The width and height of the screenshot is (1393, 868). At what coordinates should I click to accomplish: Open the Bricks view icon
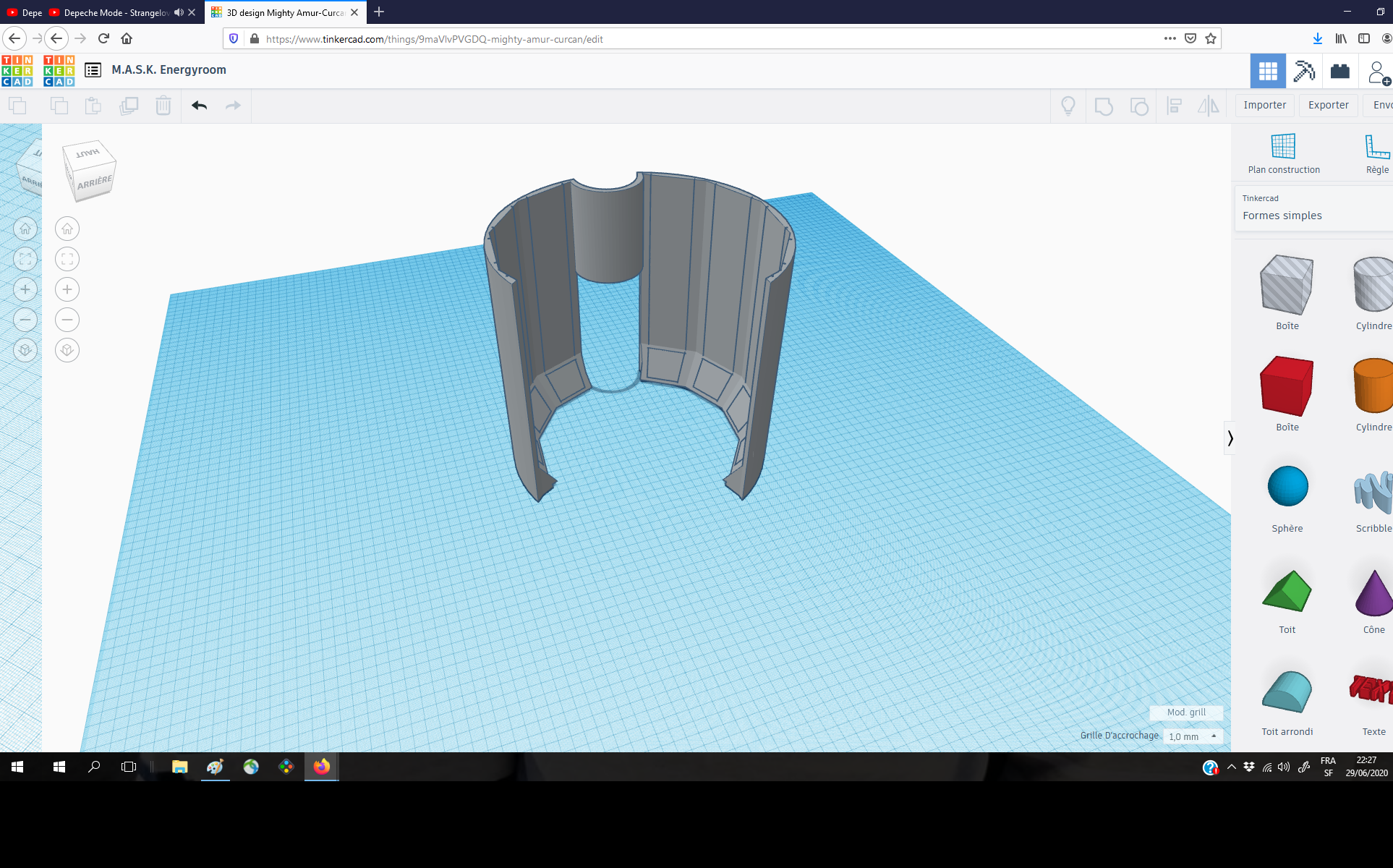point(1339,71)
